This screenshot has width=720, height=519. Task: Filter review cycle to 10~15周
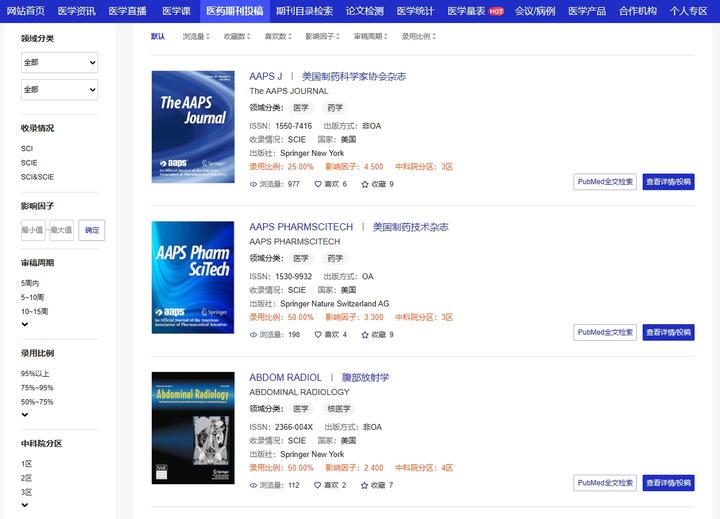[34, 311]
